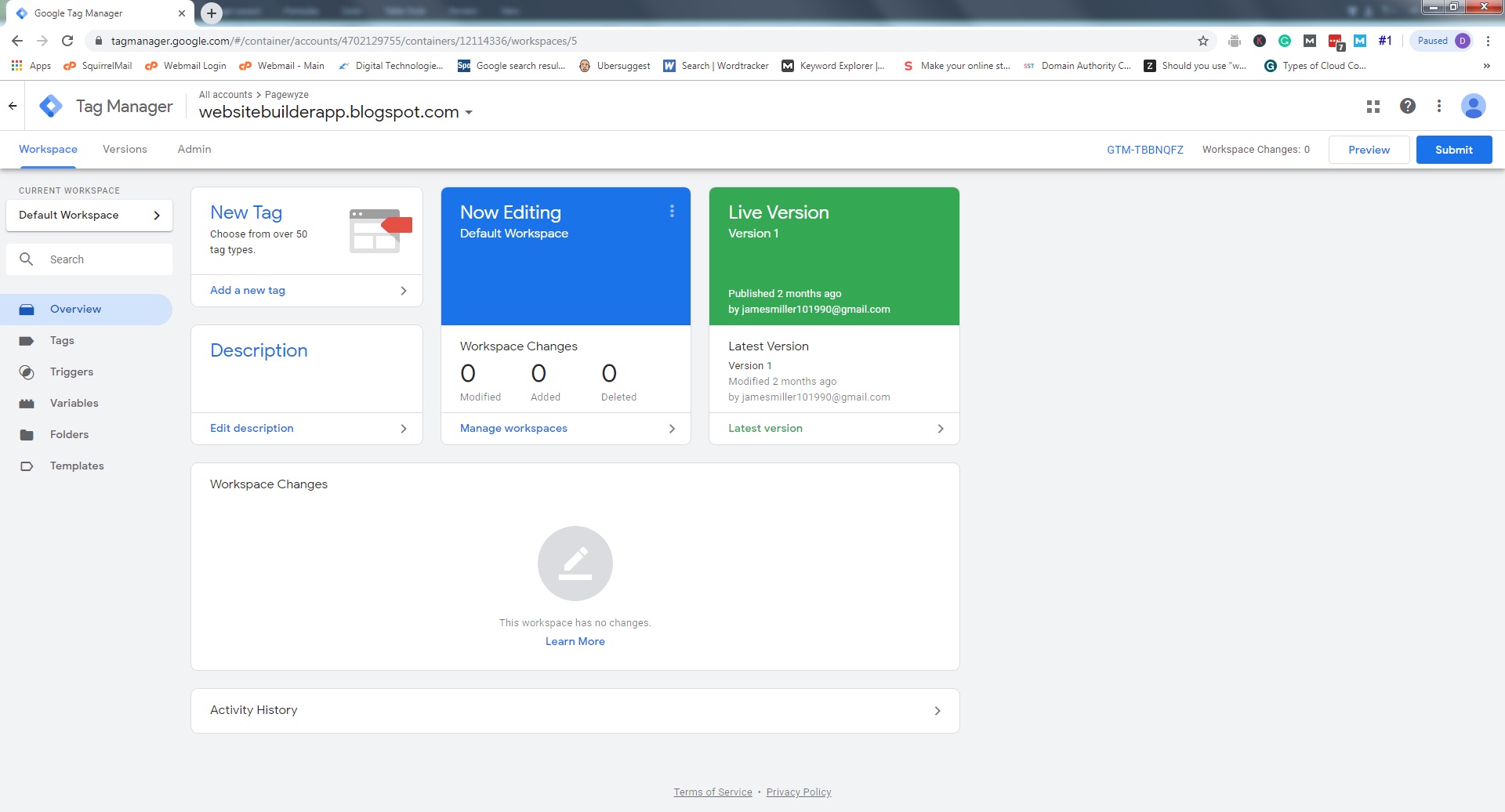Switch to the Admin tab
The image size is (1505, 812).
[194, 150]
